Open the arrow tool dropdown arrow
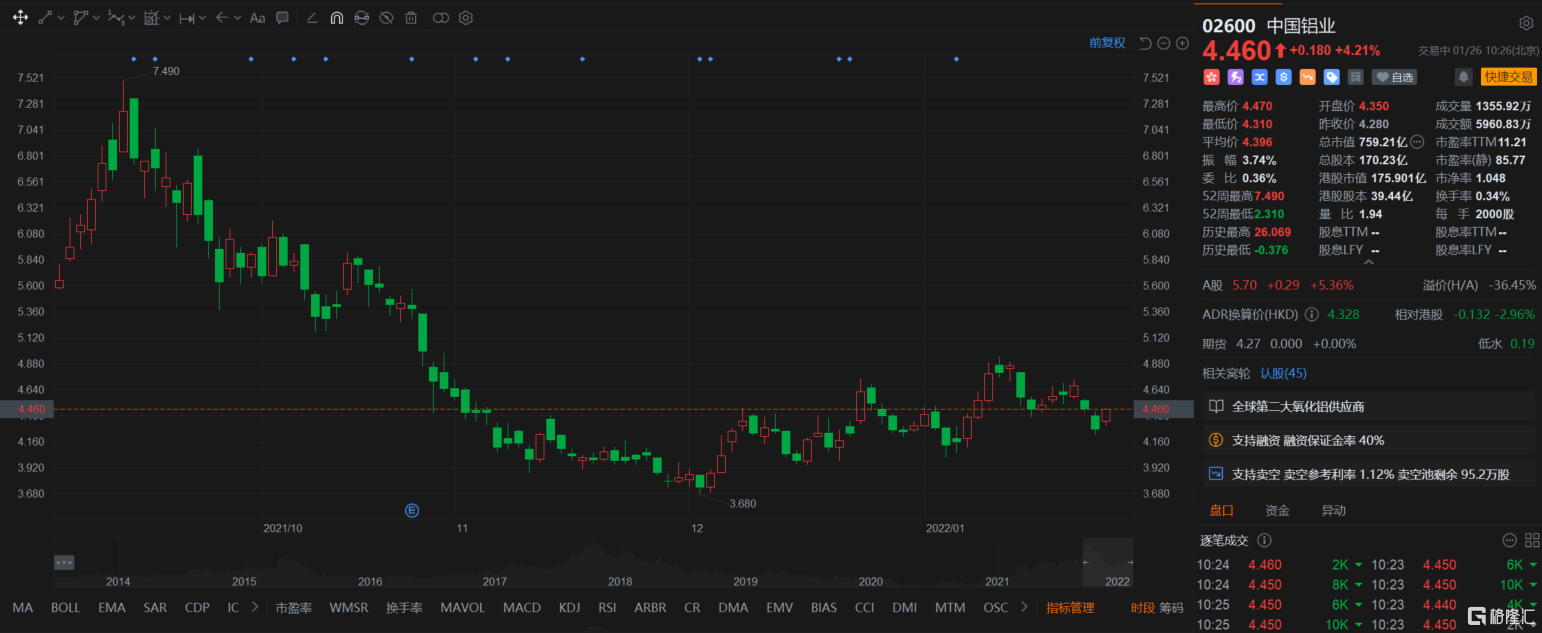The image size is (1542, 633). (x=238, y=18)
